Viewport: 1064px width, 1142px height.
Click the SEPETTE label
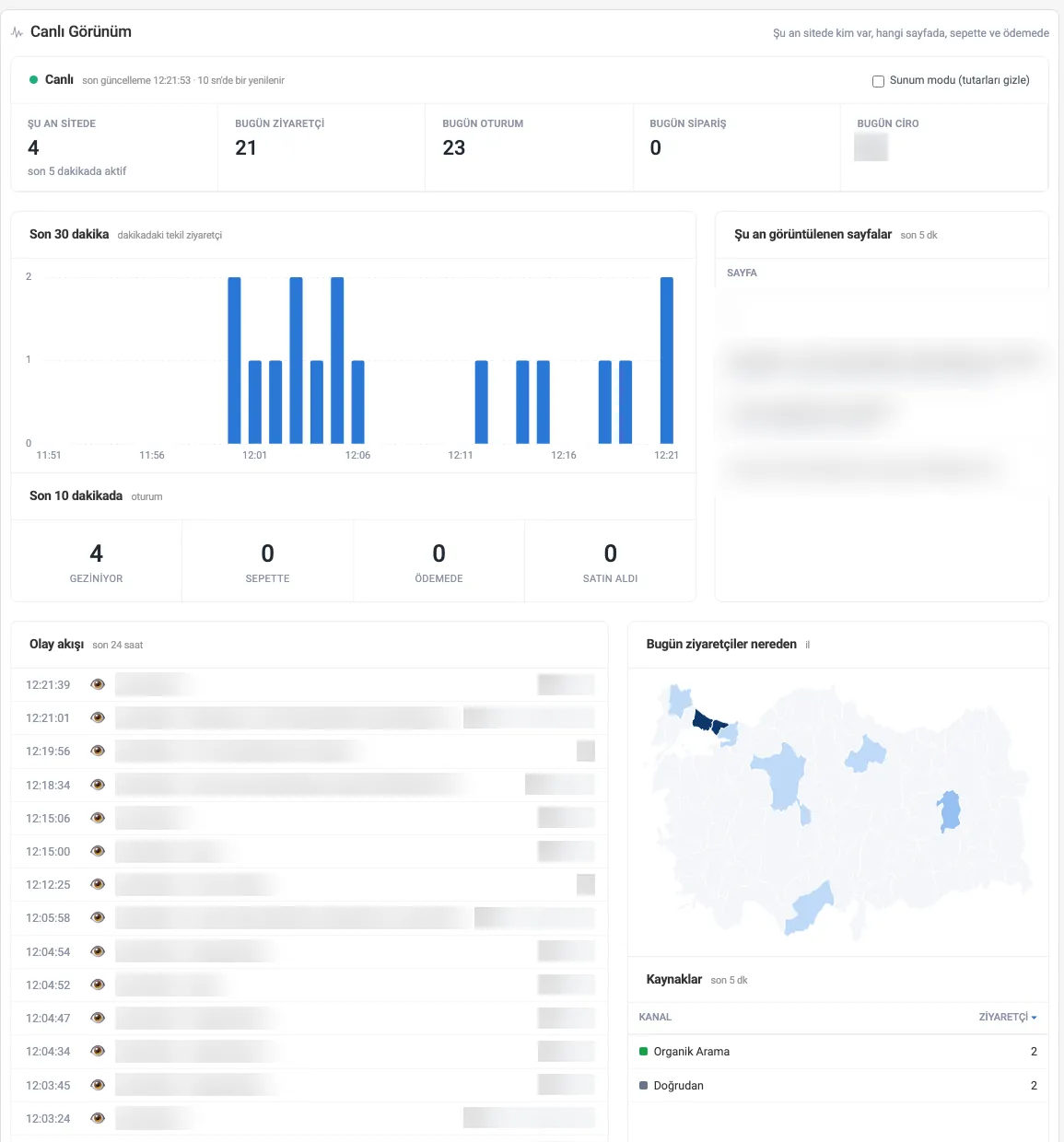click(x=268, y=578)
